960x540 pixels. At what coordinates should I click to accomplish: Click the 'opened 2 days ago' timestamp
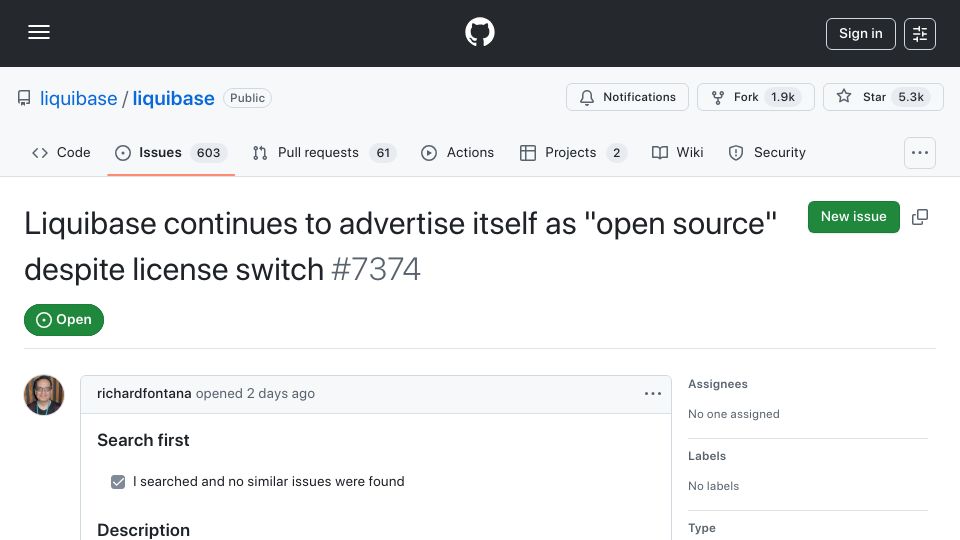pyautogui.click(x=255, y=394)
